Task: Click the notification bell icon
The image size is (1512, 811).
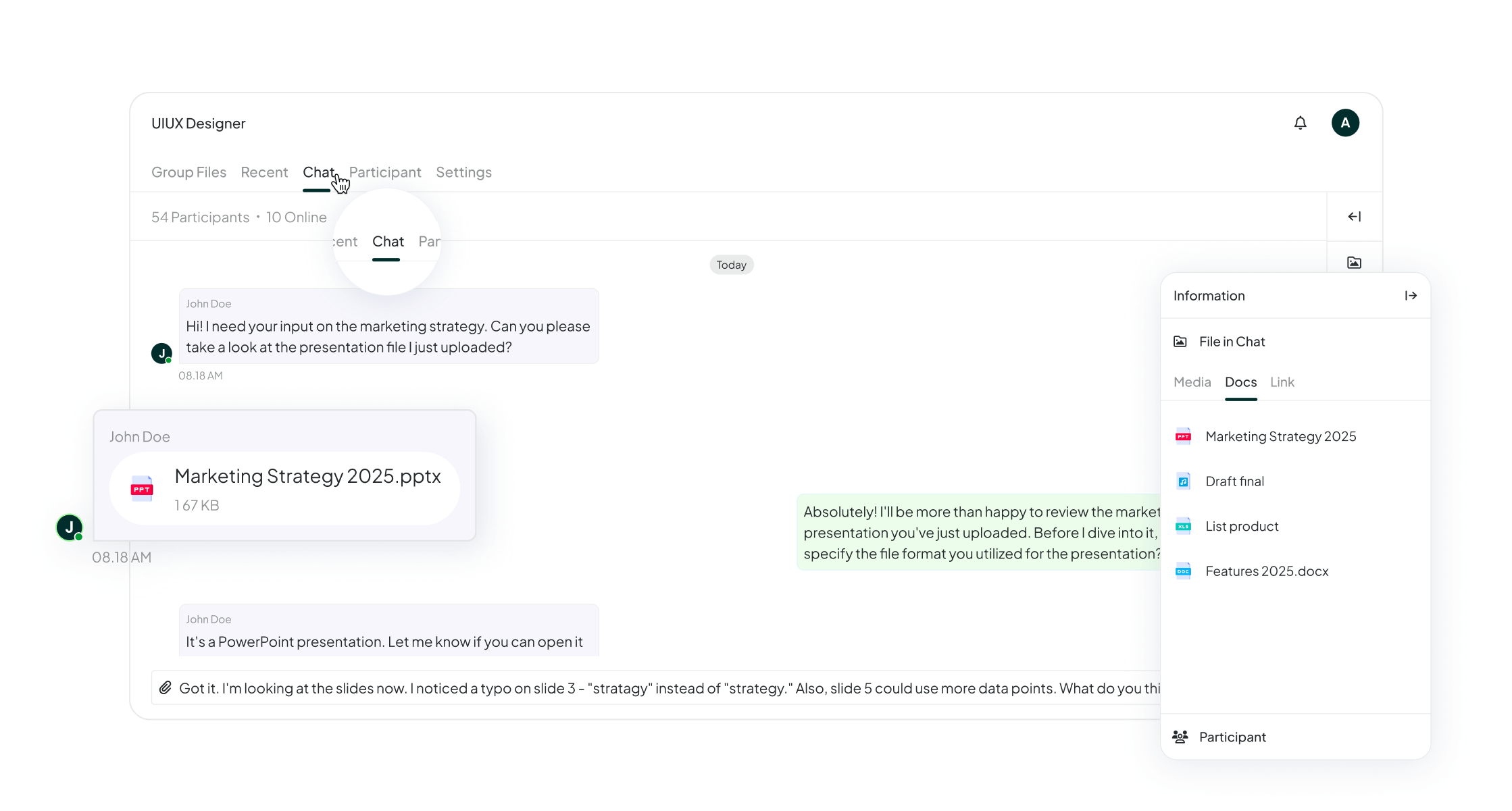Action: (x=1300, y=123)
